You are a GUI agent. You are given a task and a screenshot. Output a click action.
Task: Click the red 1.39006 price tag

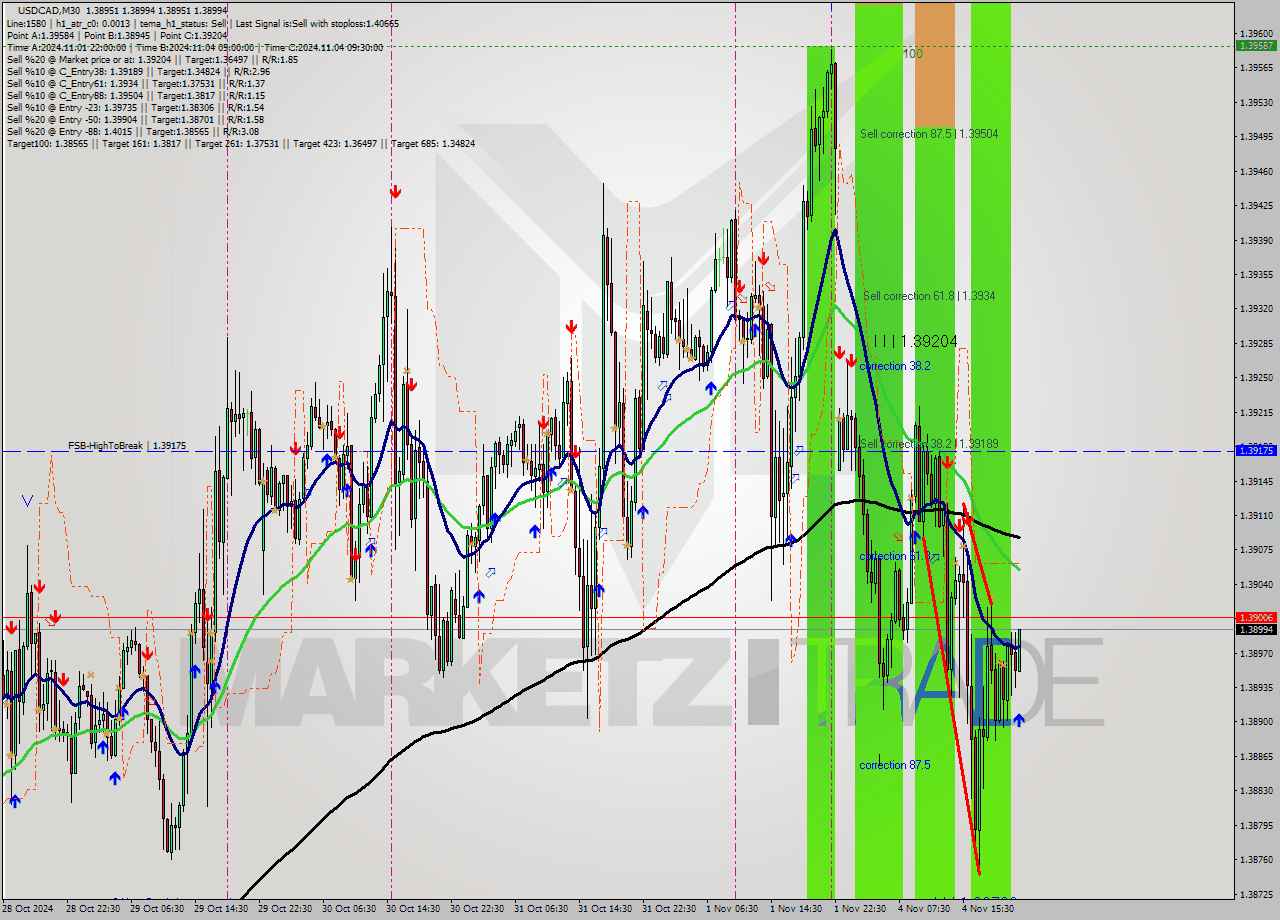(1254, 618)
